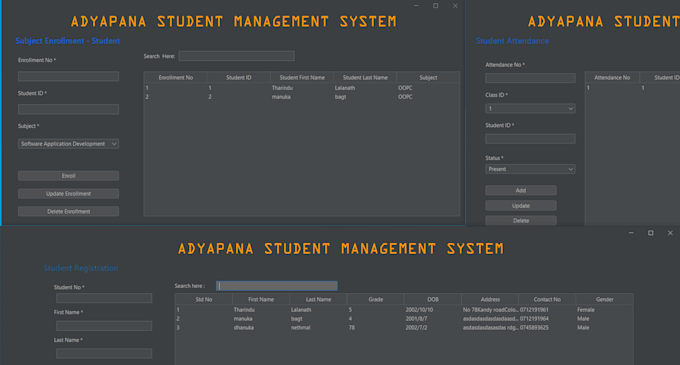Image resolution: width=680 pixels, height=365 pixels.
Task: Select the Student First Name column header
Action: coord(302,78)
